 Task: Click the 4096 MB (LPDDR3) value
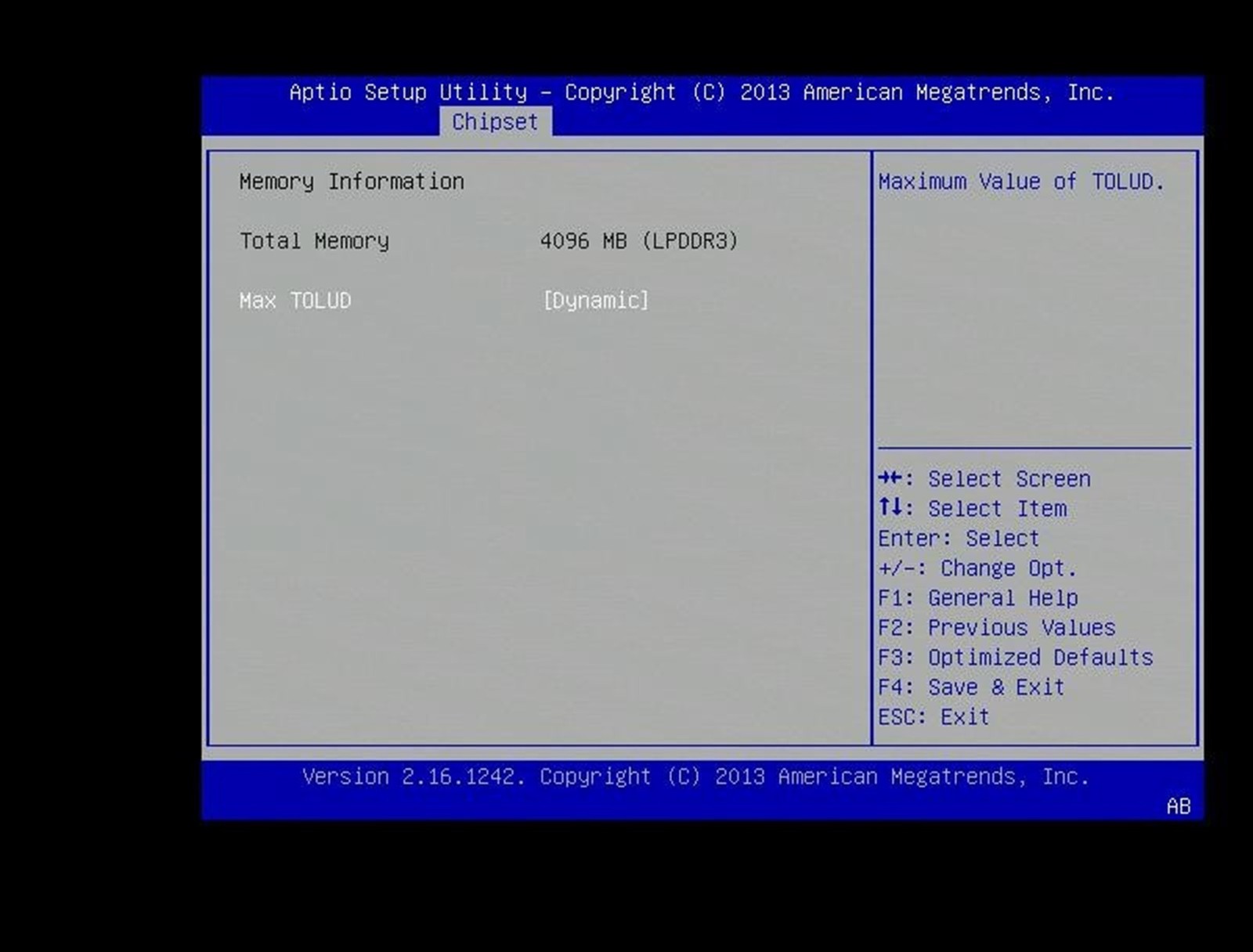tap(639, 241)
